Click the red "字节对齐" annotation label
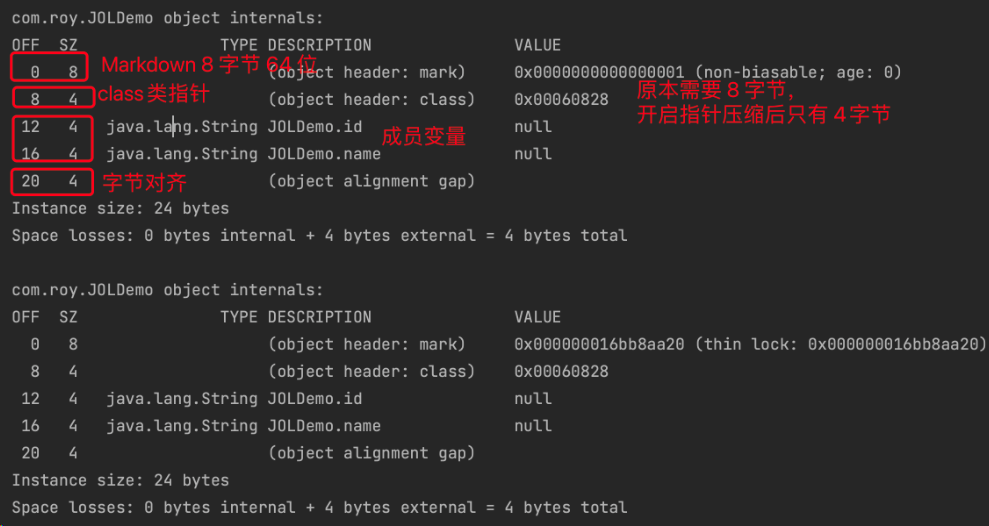This screenshot has height=526, width=989. coord(144,183)
